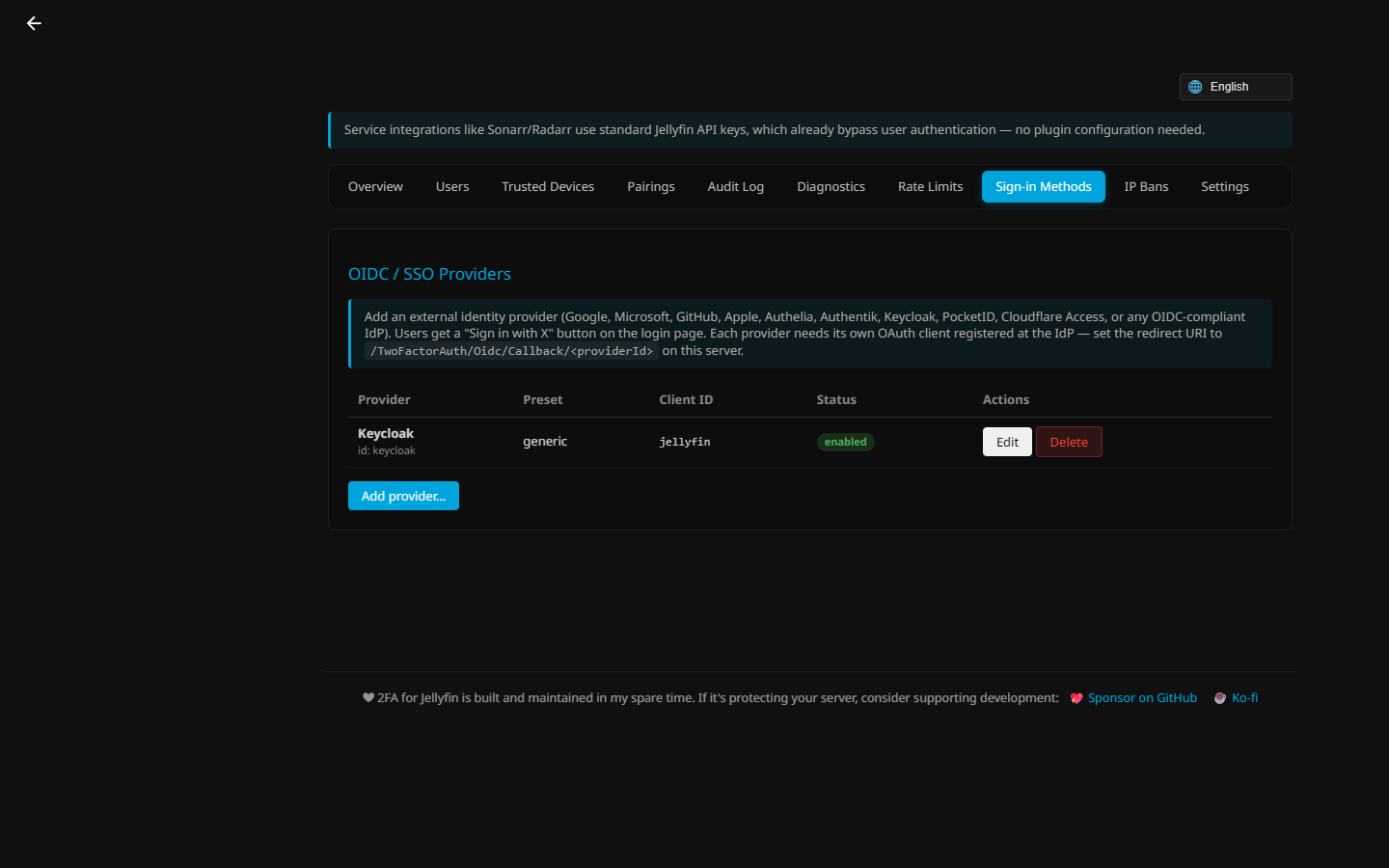Go to the Settings tab
Image resolution: width=1389 pixels, height=868 pixels.
click(x=1225, y=187)
